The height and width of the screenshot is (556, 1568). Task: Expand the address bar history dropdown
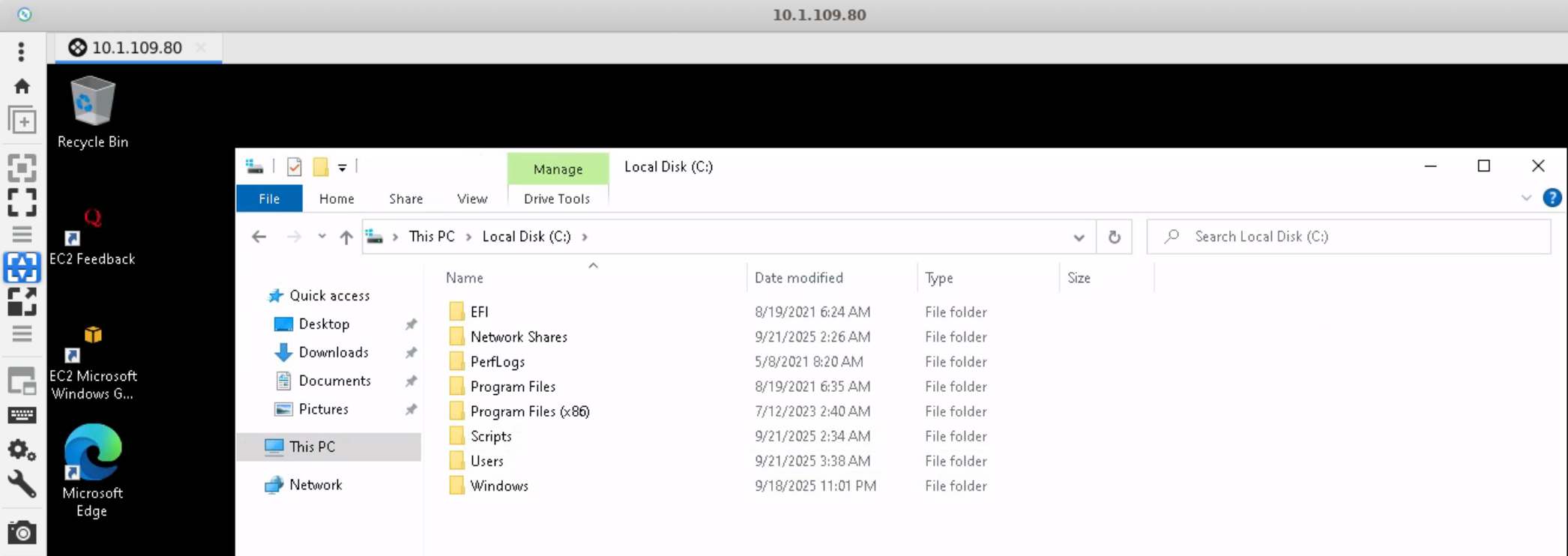pyautogui.click(x=1079, y=238)
